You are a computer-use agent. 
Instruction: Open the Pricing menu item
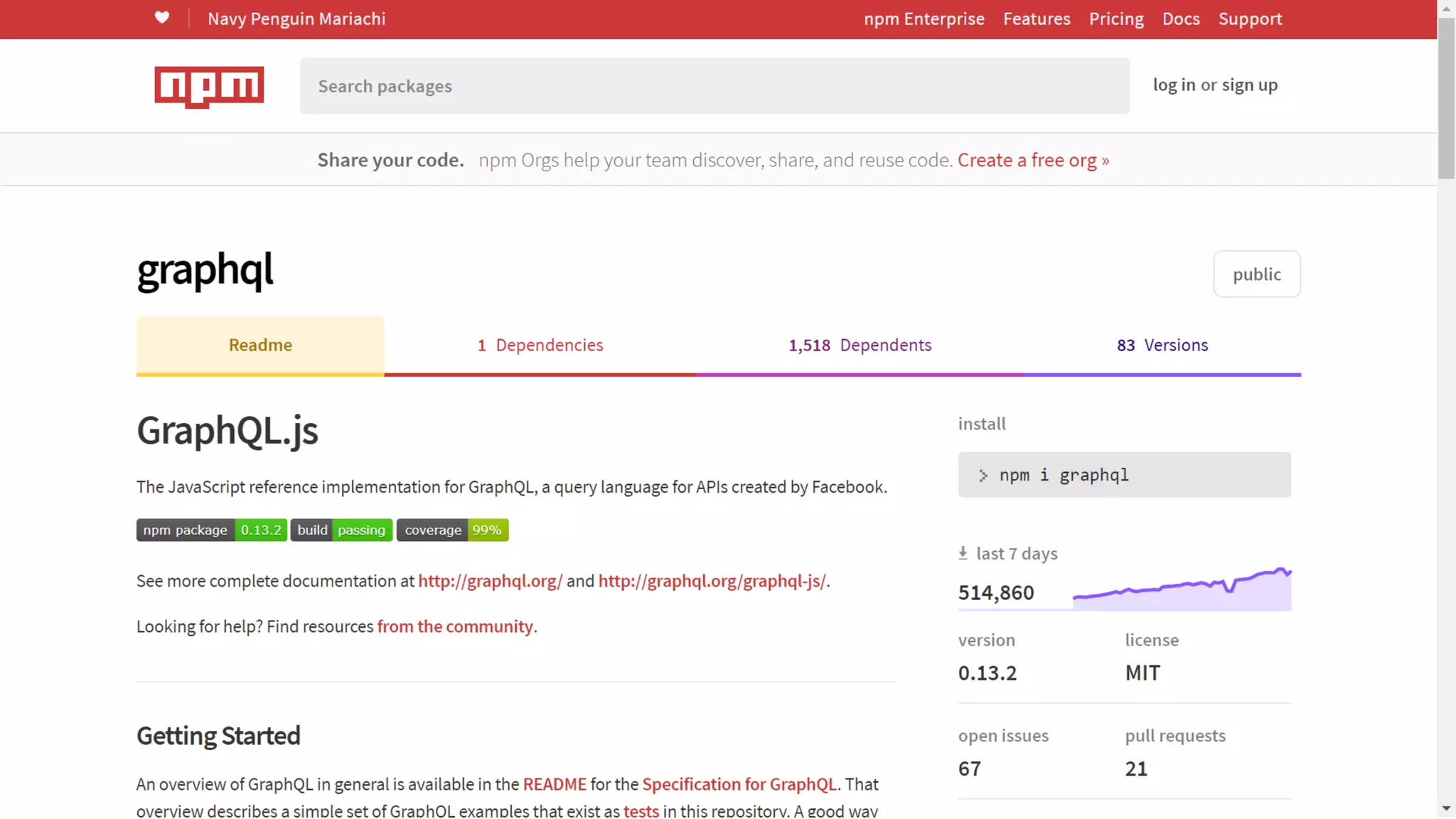(x=1116, y=19)
